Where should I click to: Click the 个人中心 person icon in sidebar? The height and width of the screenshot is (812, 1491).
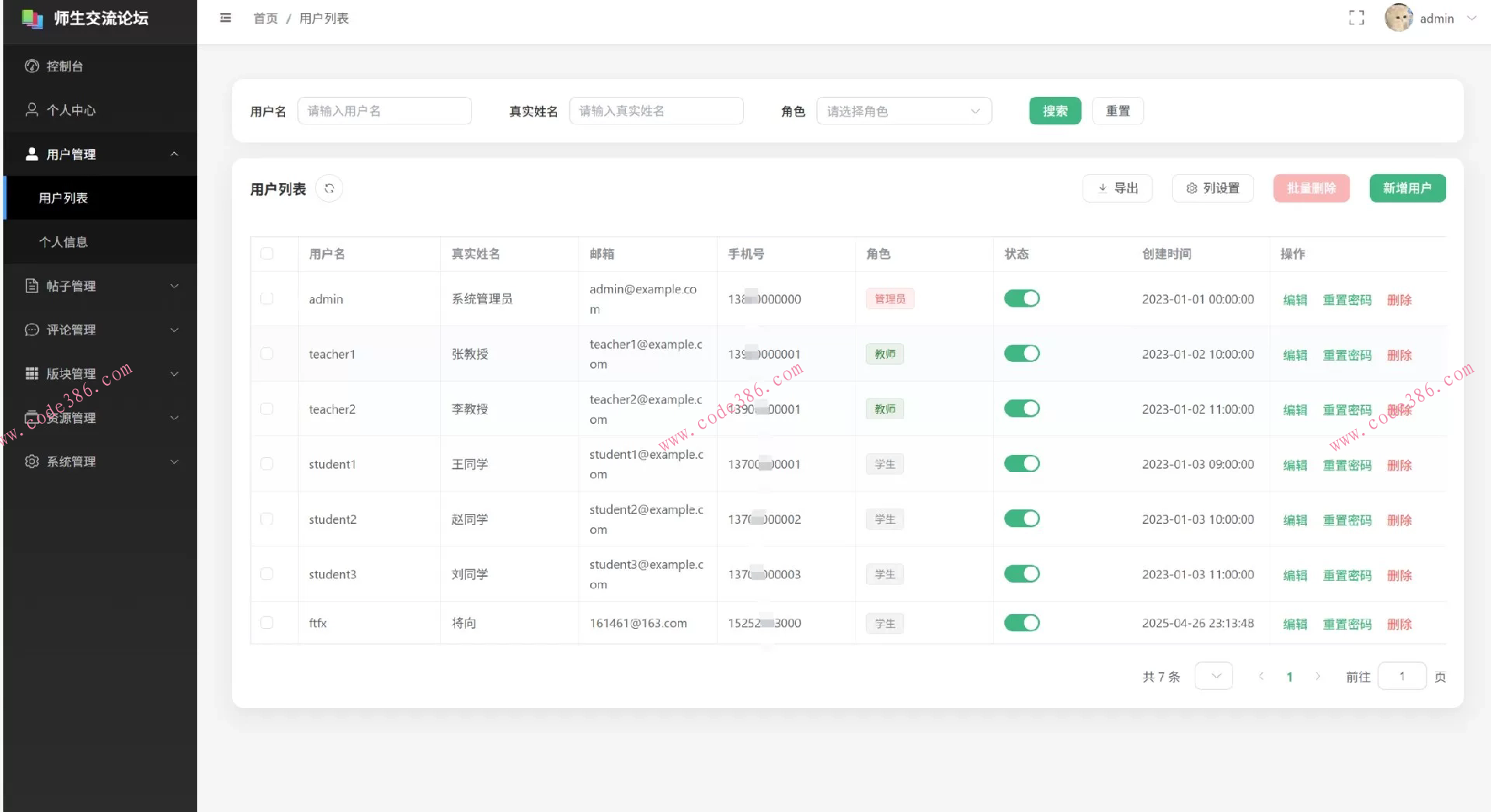click(32, 110)
